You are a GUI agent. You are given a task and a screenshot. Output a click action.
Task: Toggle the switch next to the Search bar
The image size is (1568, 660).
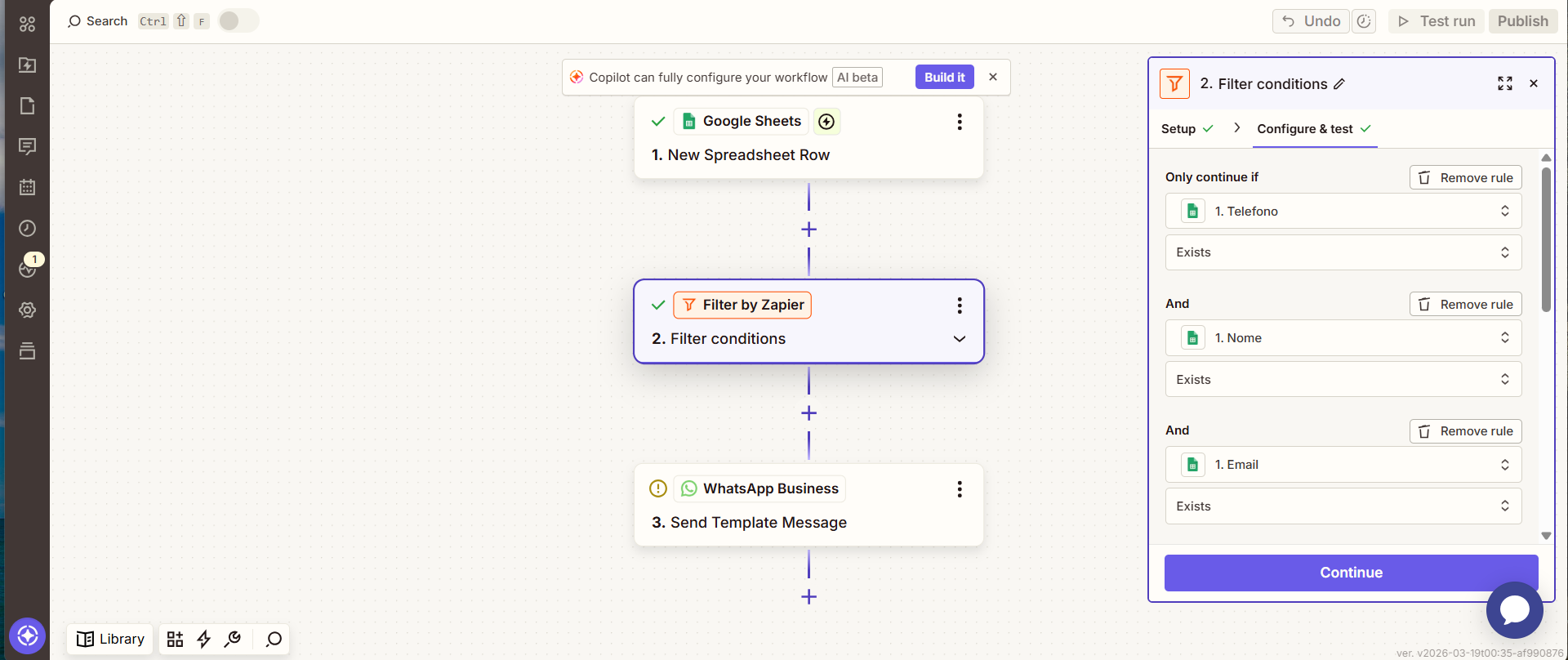tap(238, 21)
